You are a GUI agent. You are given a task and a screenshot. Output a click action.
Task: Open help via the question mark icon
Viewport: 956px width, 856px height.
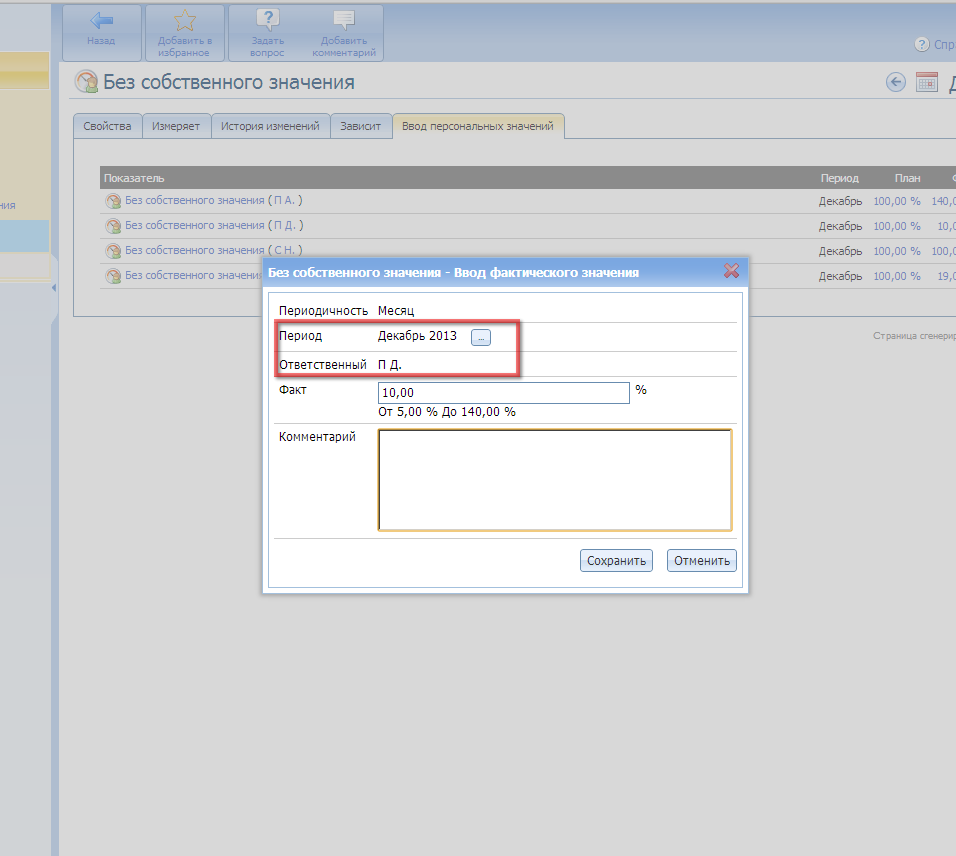click(x=922, y=45)
